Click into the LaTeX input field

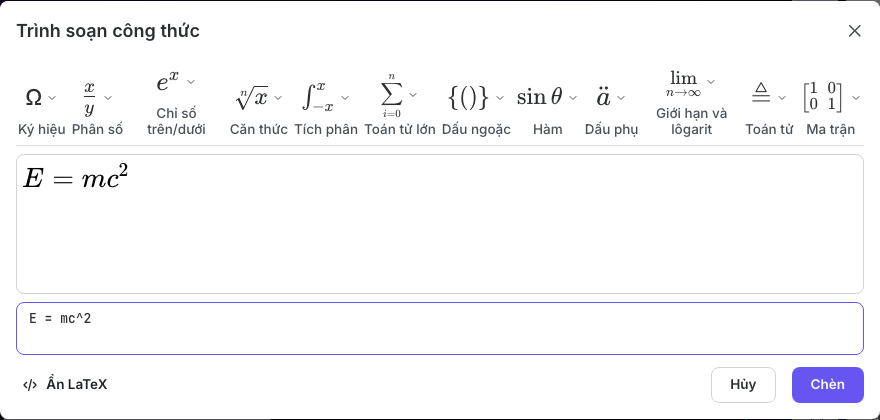(x=440, y=328)
